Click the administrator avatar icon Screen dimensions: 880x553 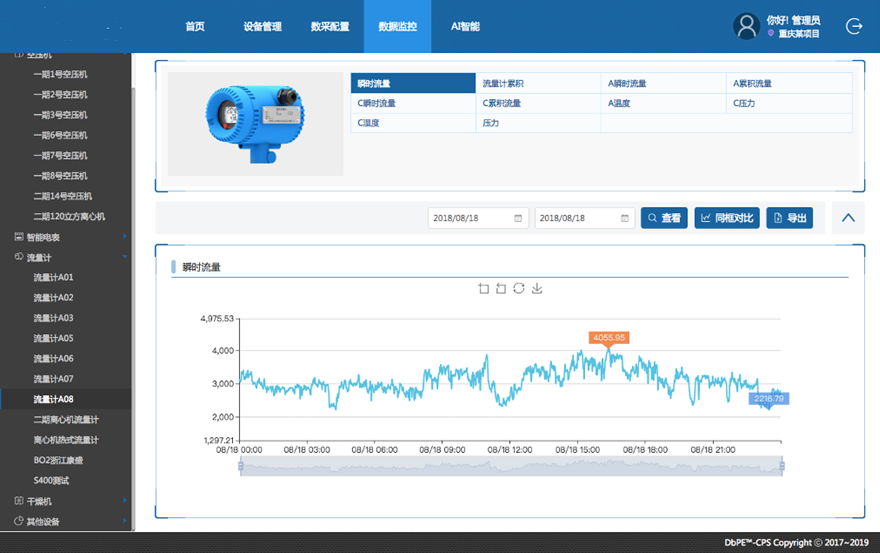click(x=746, y=26)
